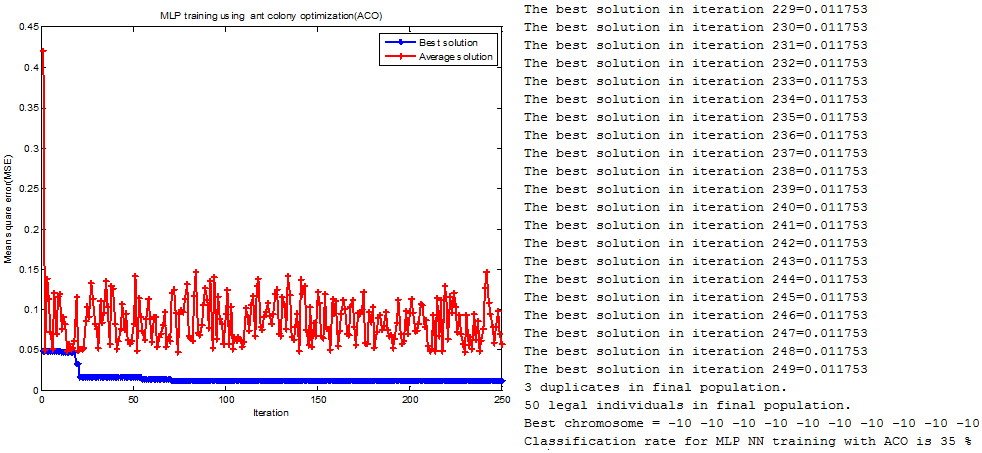Click the red Average solution legend marker
982x453 pixels.
pyautogui.click(x=401, y=57)
